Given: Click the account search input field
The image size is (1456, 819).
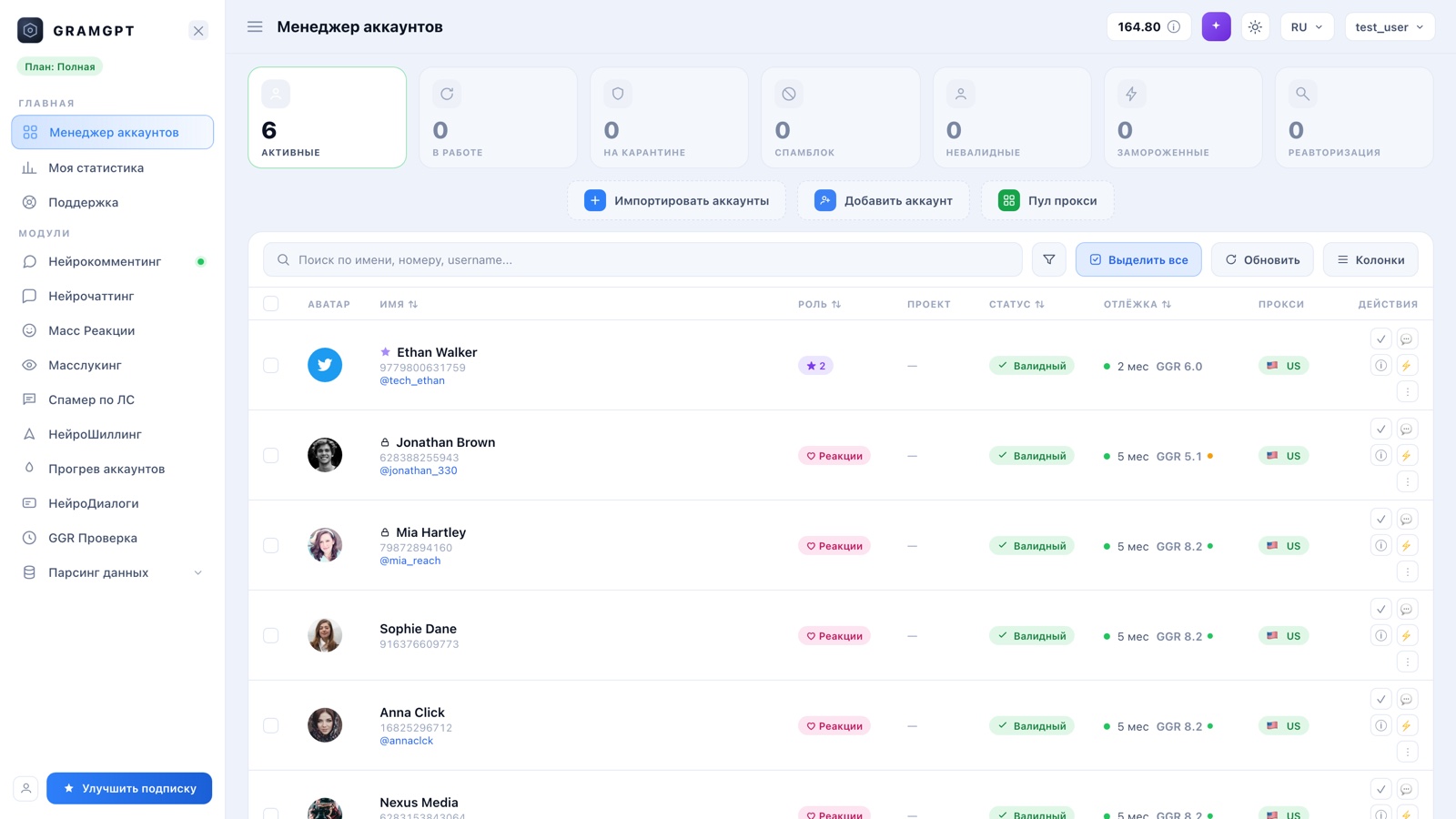Looking at the screenshot, I should click(642, 259).
